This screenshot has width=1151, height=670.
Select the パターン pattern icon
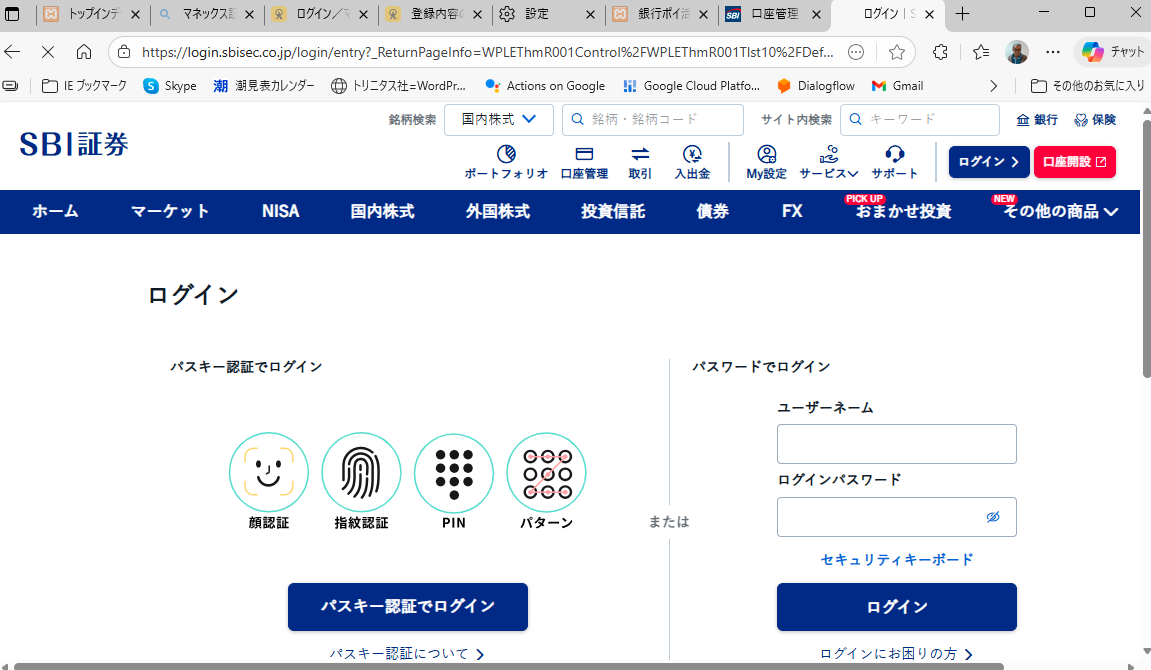[x=546, y=473]
